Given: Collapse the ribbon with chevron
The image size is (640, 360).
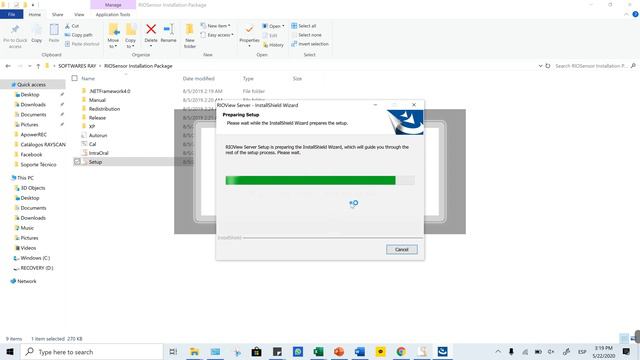Looking at the screenshot, I should 626,14.
